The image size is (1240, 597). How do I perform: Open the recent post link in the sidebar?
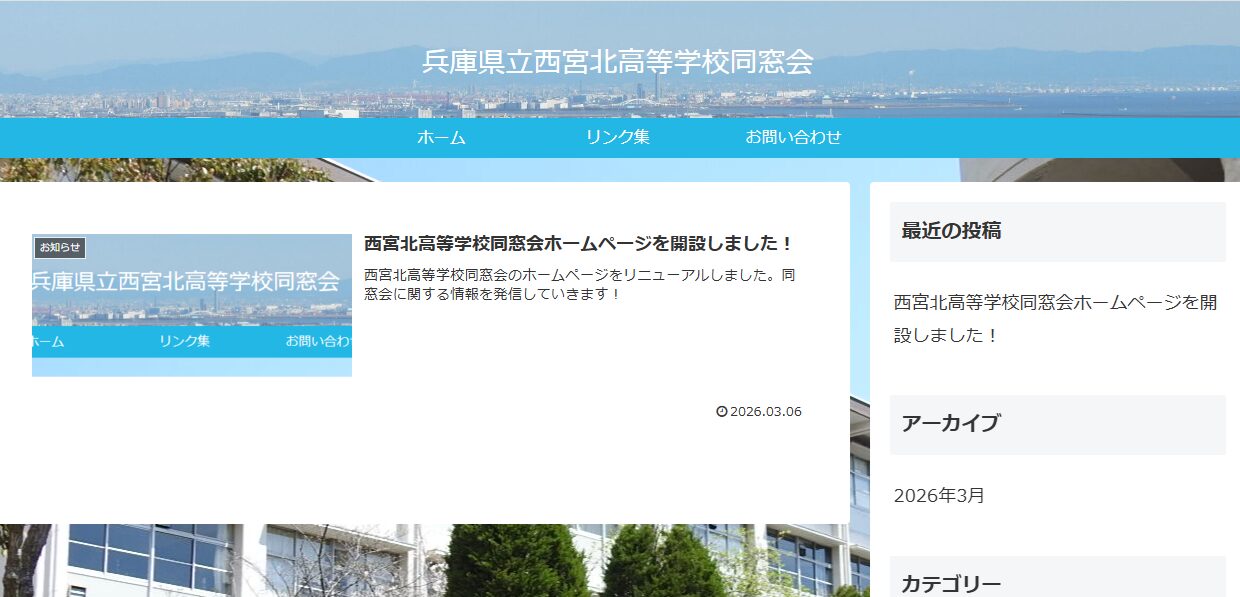[1055, 318]
